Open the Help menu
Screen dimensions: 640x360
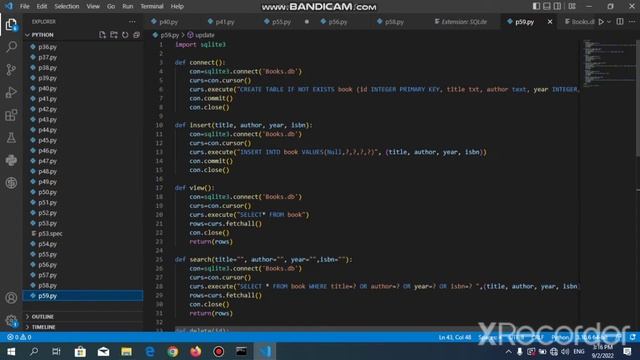[x=177, y=7]
